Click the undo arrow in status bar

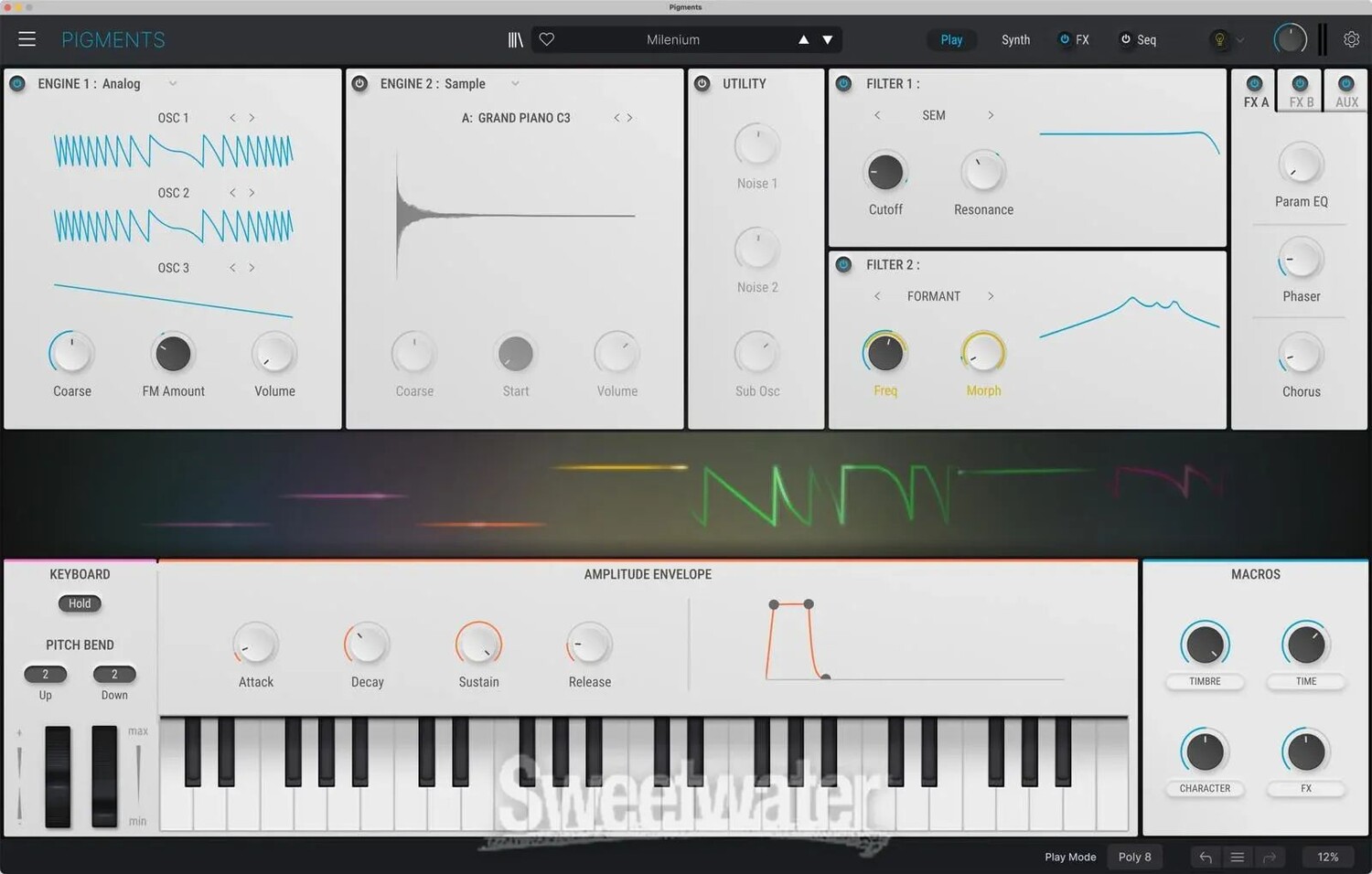click(1206, 857)
